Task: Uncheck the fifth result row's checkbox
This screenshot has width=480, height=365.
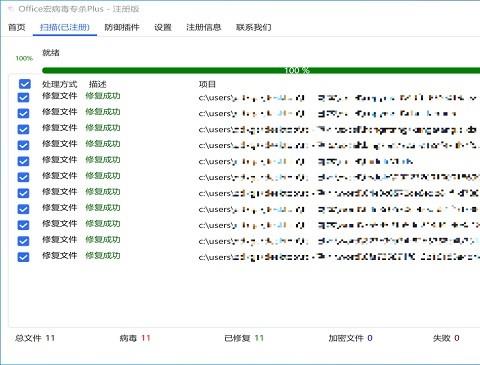Action: tap(23, 161)
